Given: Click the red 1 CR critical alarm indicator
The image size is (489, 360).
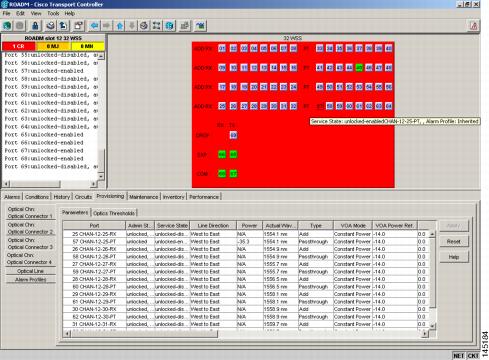Looking at the screenshot, I should (x=19, y=46).
